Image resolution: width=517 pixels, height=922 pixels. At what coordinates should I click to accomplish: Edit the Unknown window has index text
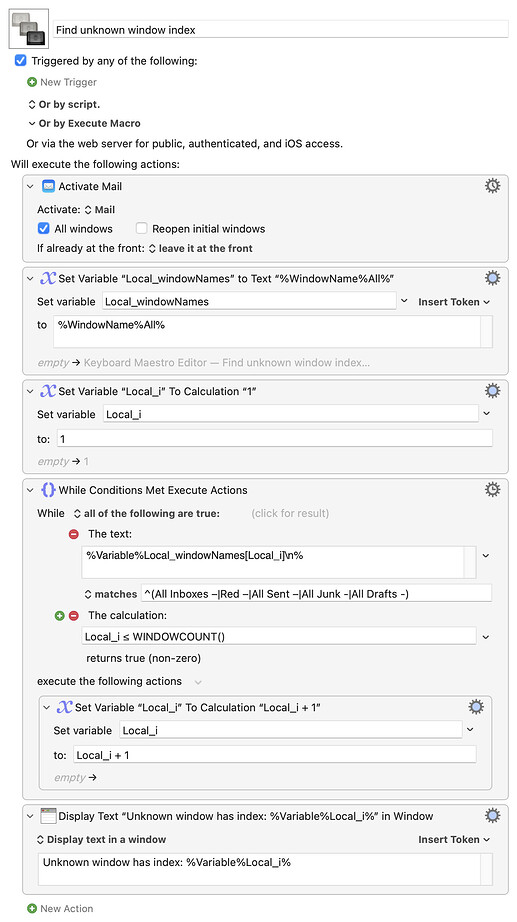pyautogui.click(x=259, y=869)
